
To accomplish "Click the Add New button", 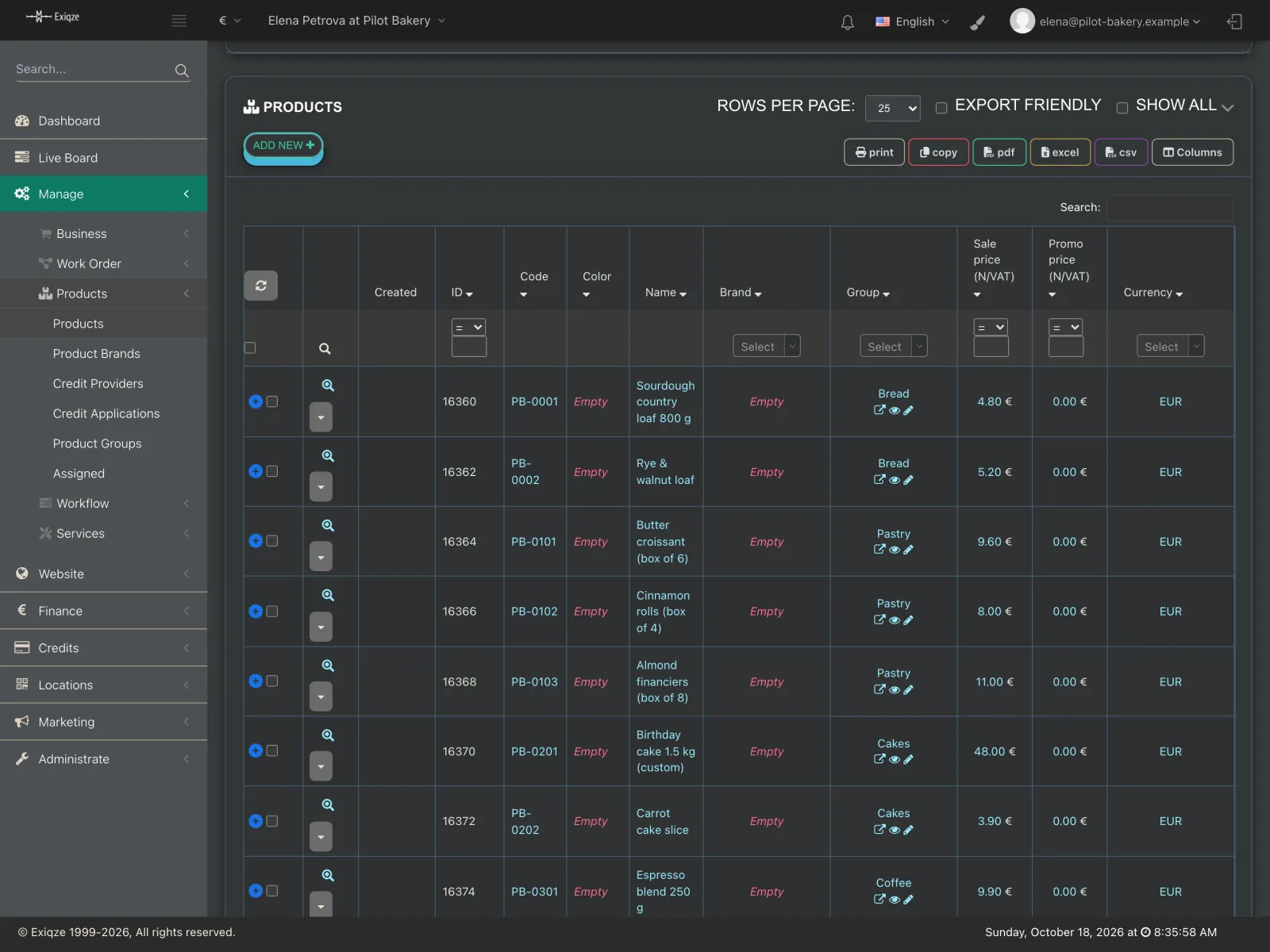I will (x=283, y=147).
